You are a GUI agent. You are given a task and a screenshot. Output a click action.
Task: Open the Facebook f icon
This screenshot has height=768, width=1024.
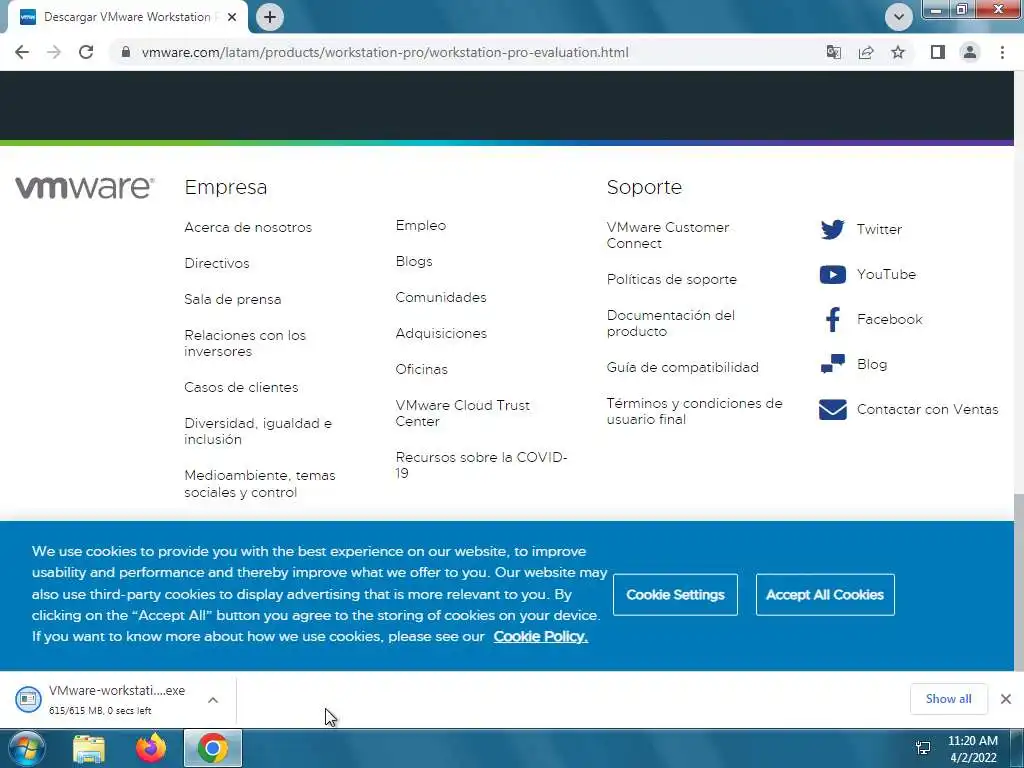click(x=833, y=319)
